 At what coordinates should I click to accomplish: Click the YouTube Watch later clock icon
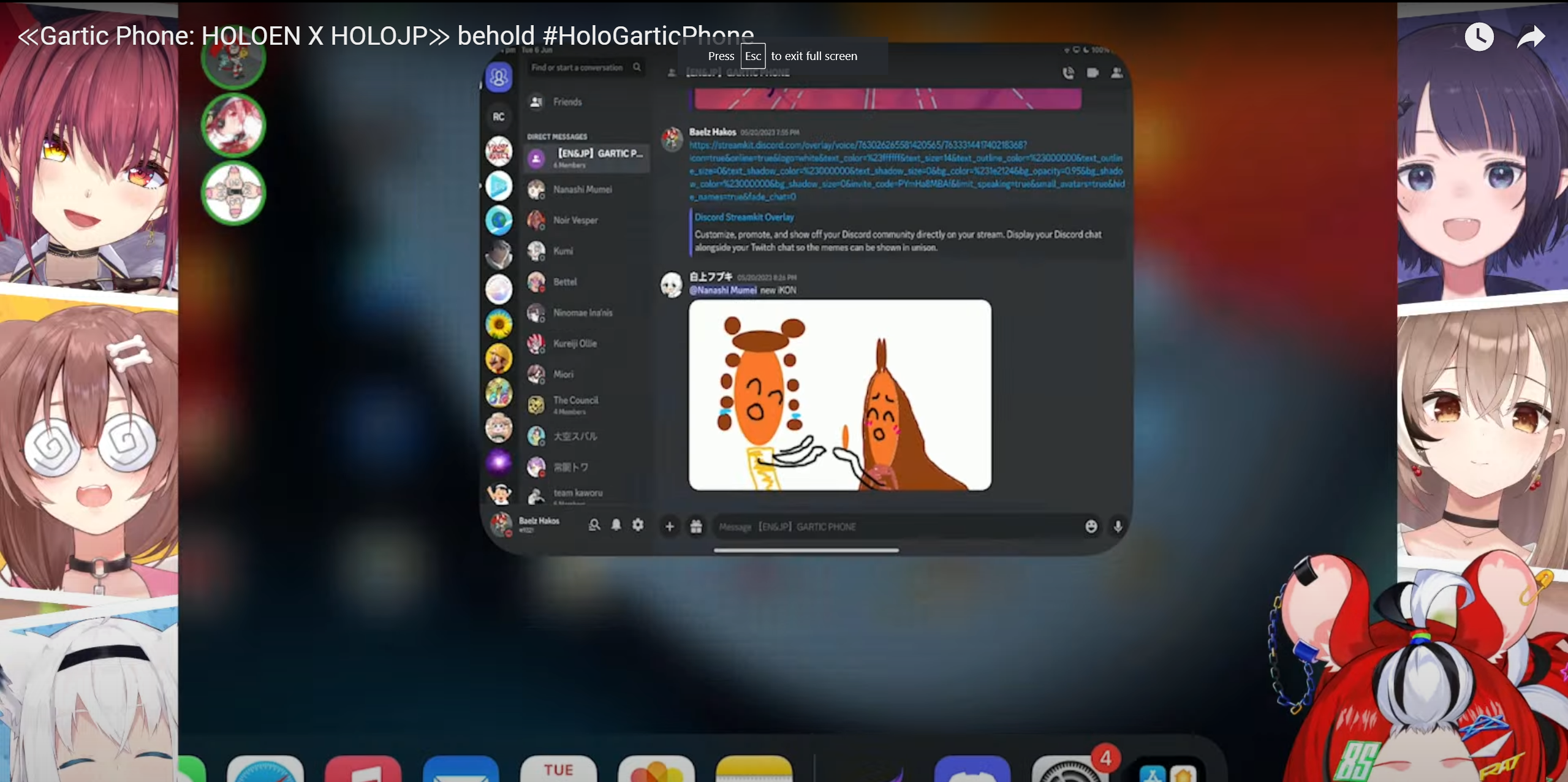click(1479, 37)
